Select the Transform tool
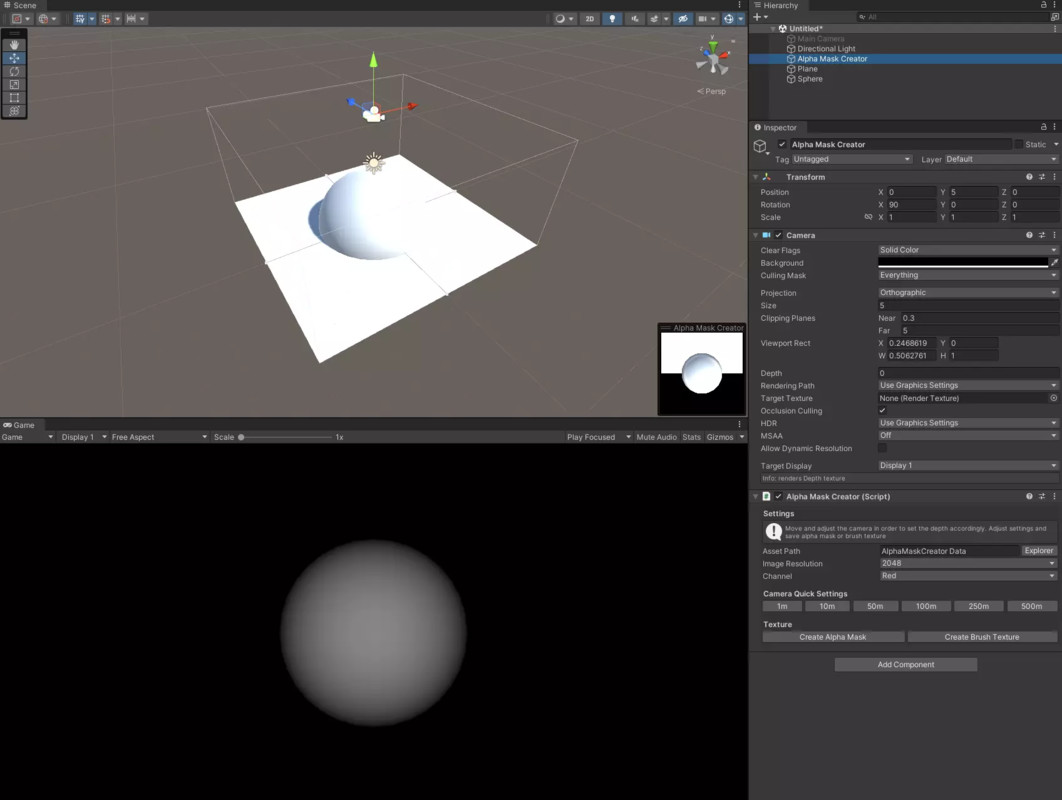 tap(14, 110)
